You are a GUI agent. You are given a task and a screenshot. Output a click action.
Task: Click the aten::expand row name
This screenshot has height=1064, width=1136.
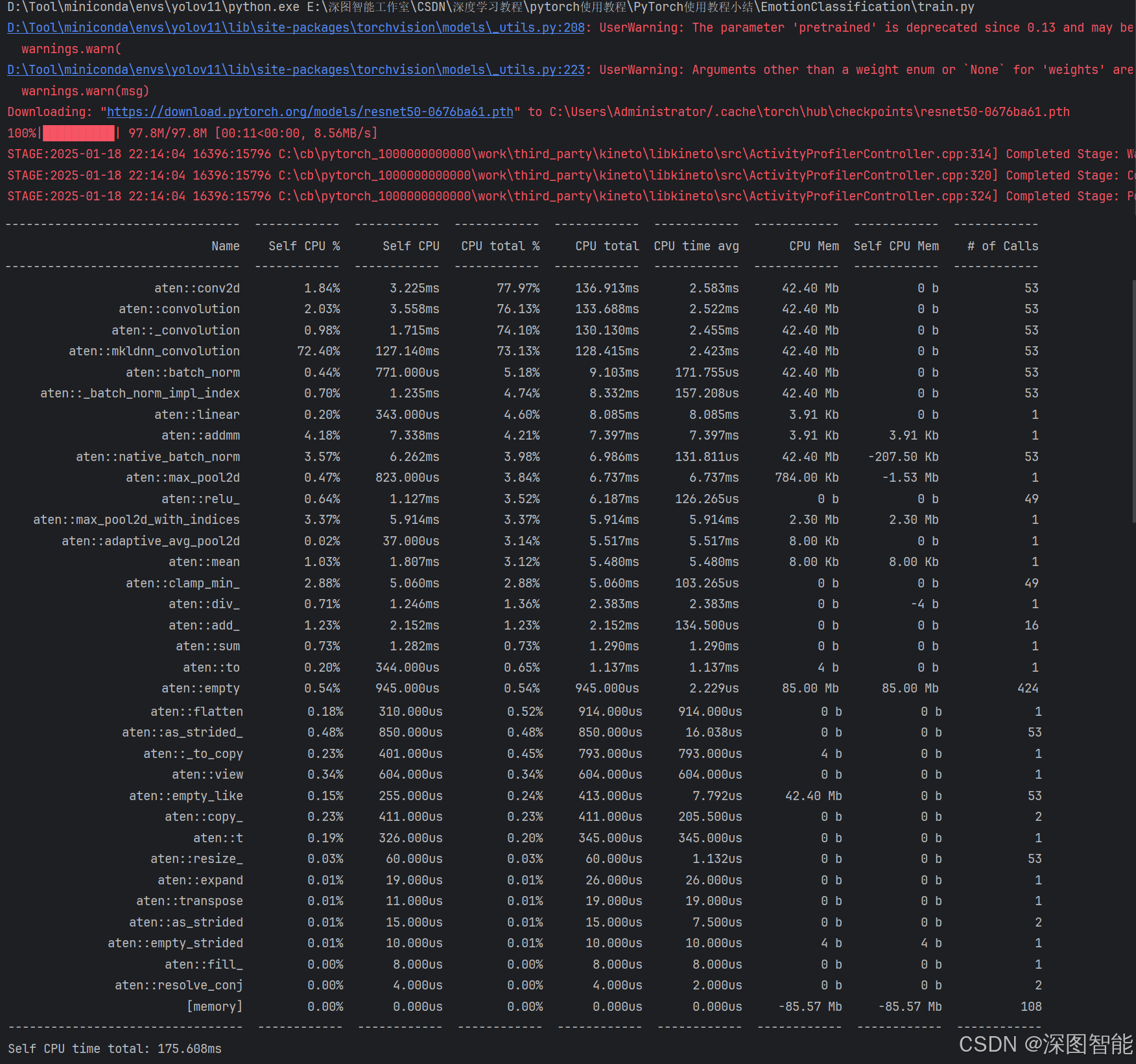(x=200, y=881)
